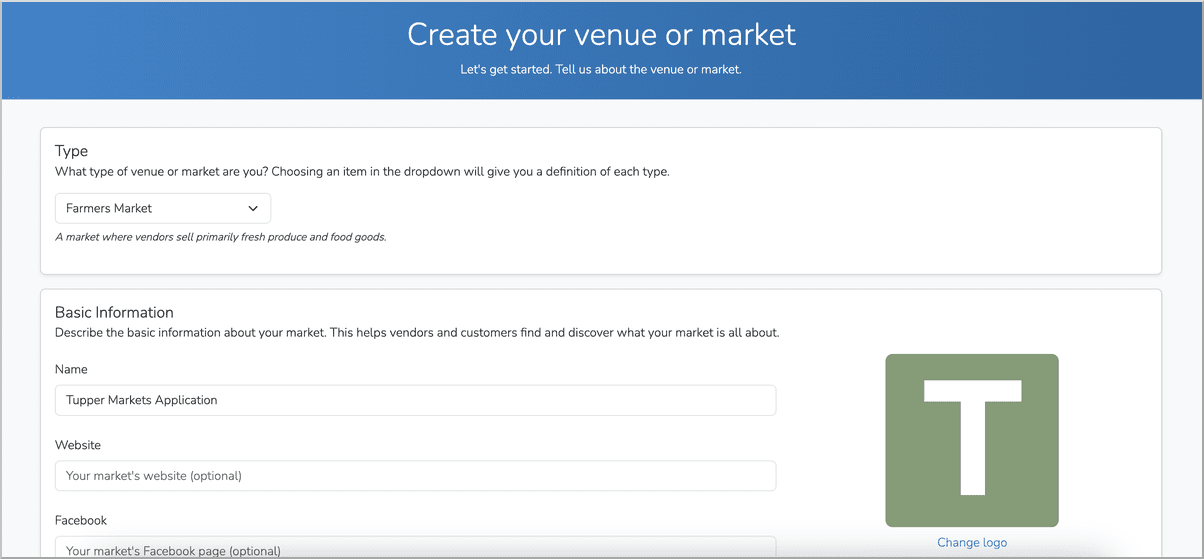This screenshot has height=559, width=1204.
Task: Click the What type of venue question text
Action: coord(362,172)
